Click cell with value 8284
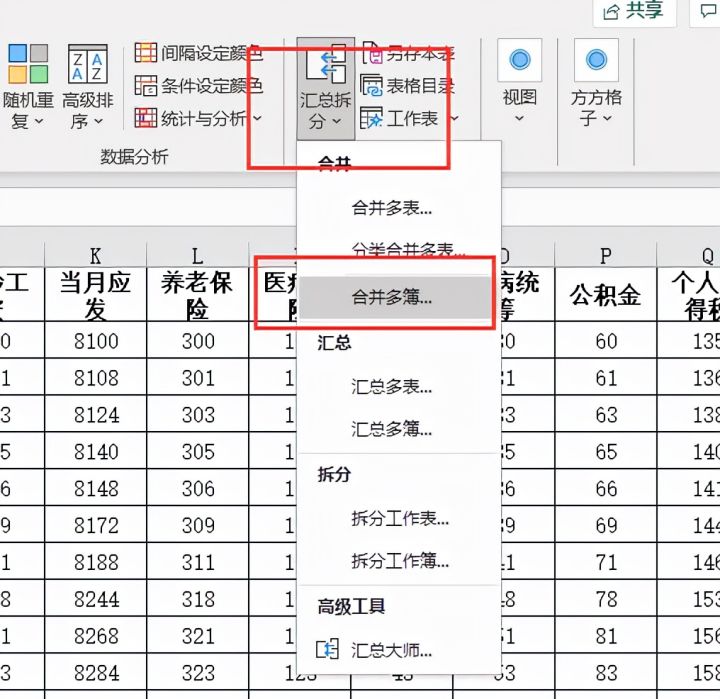Image resolution: width=720 pixels, height=699 pixels. coord(96,672)
